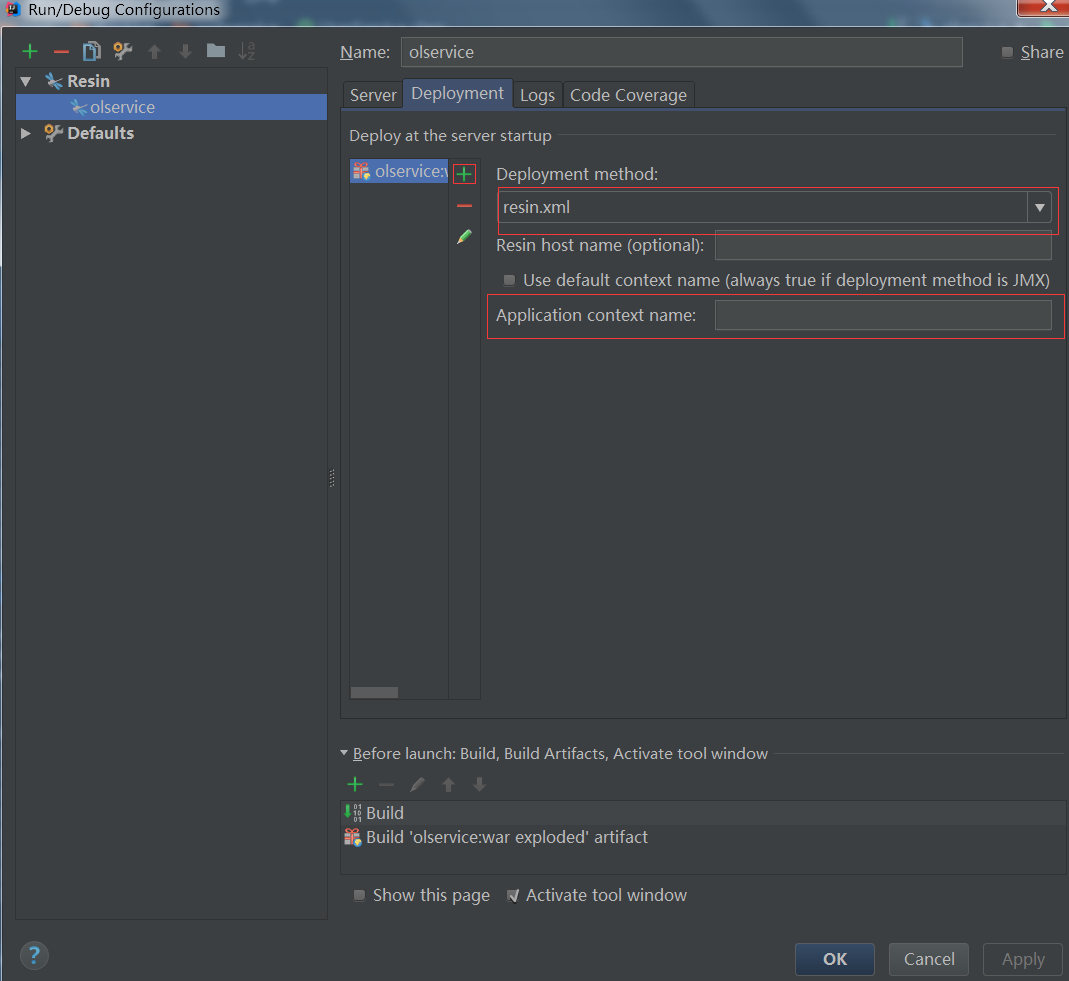The height and width of the screenshot is (981, 1069).
Task: Open the edit defaults wrench icon
Action: 123,52
